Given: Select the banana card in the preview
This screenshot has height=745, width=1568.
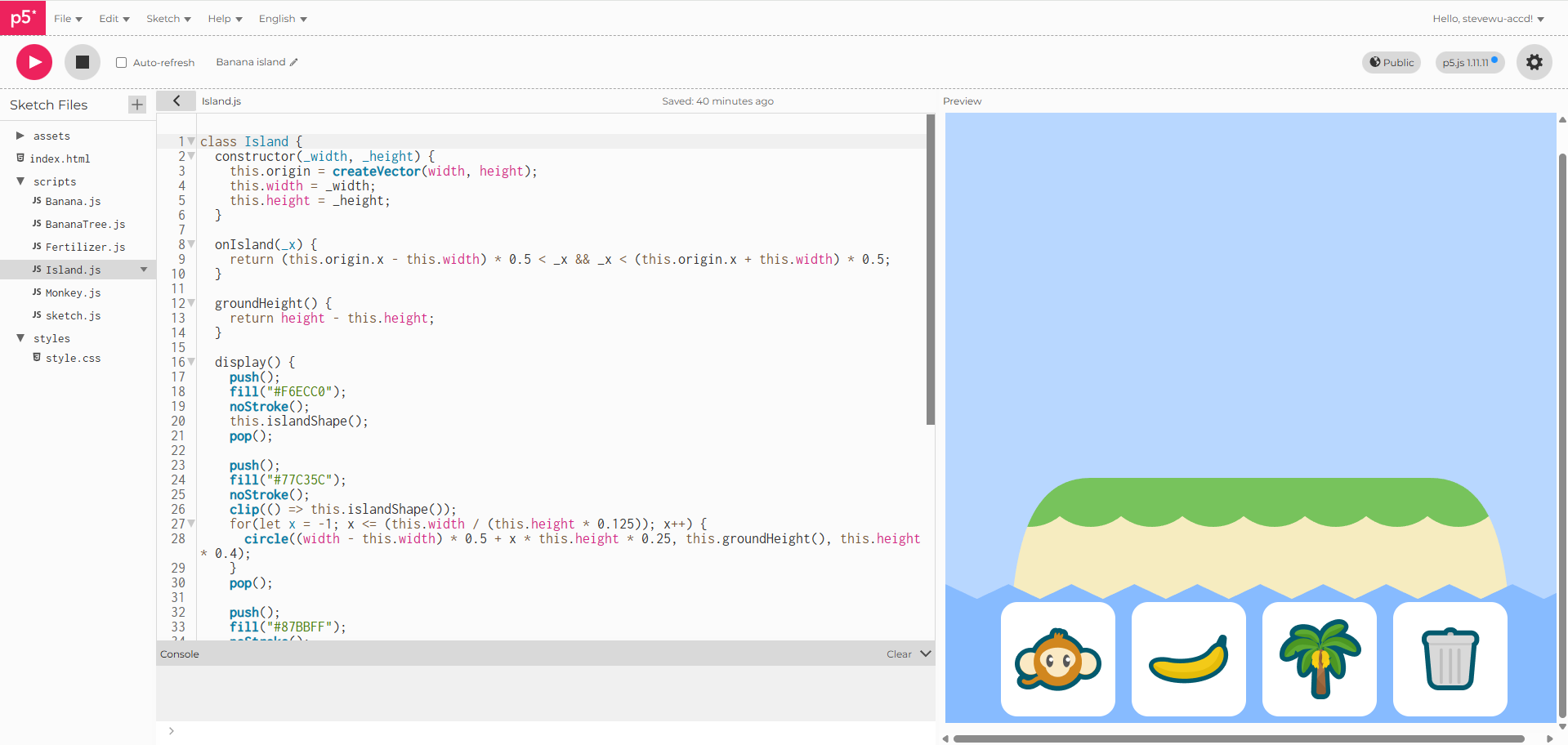Looking at the screenshot, I should pyautogui.click(x=1188, y=659).
